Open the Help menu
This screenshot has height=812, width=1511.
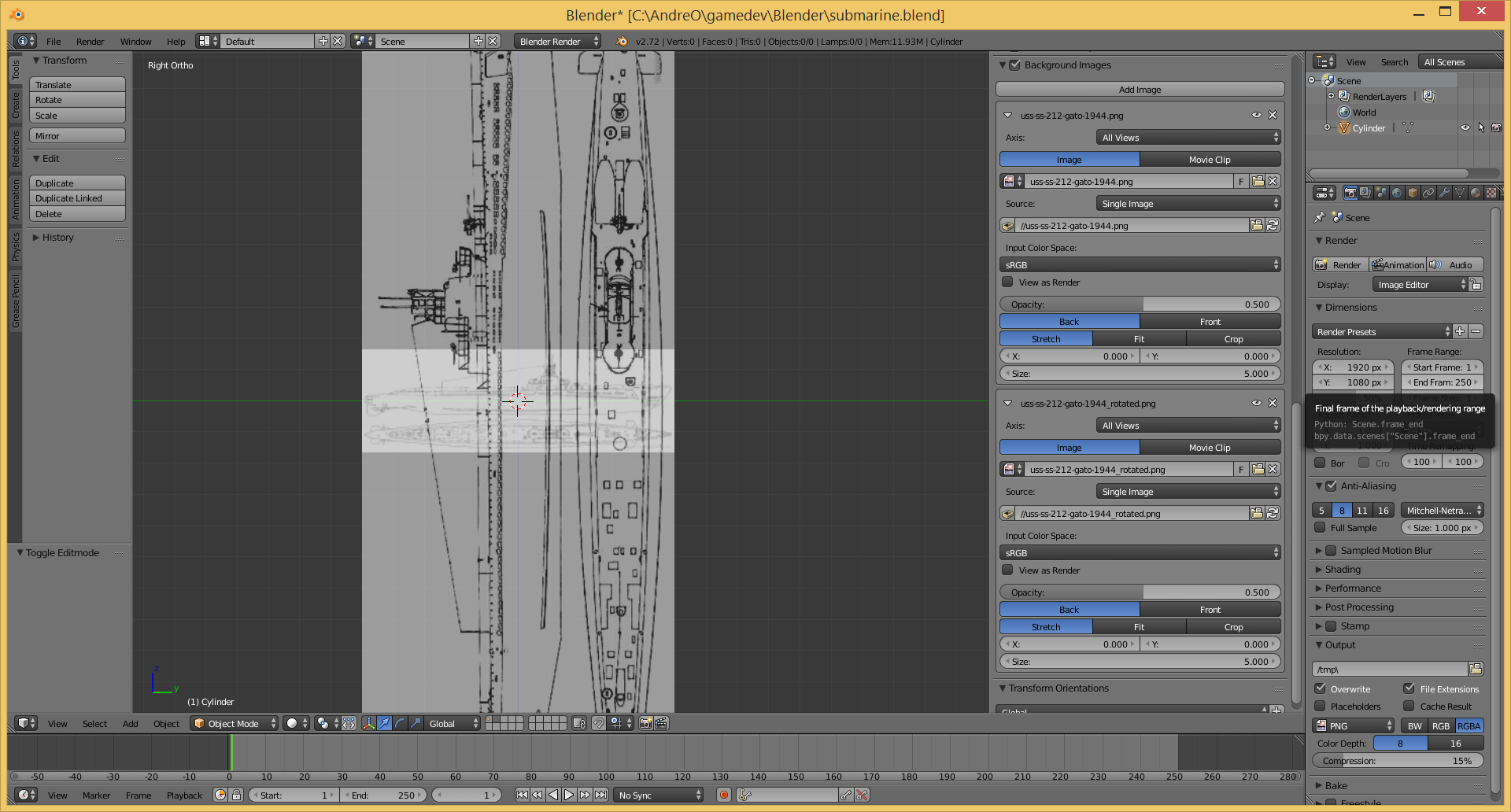coord(175,42)
